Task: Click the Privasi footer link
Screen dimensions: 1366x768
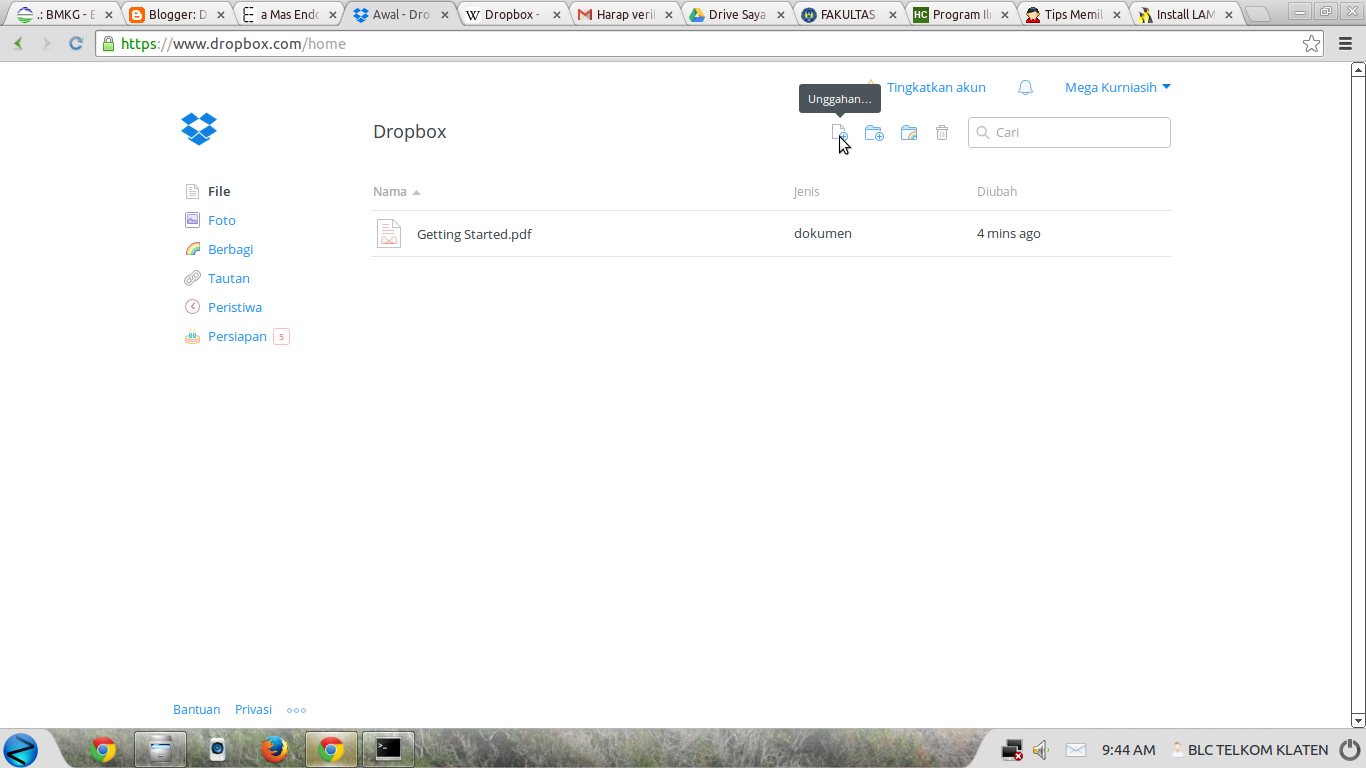Action: [x=253, y=709]
